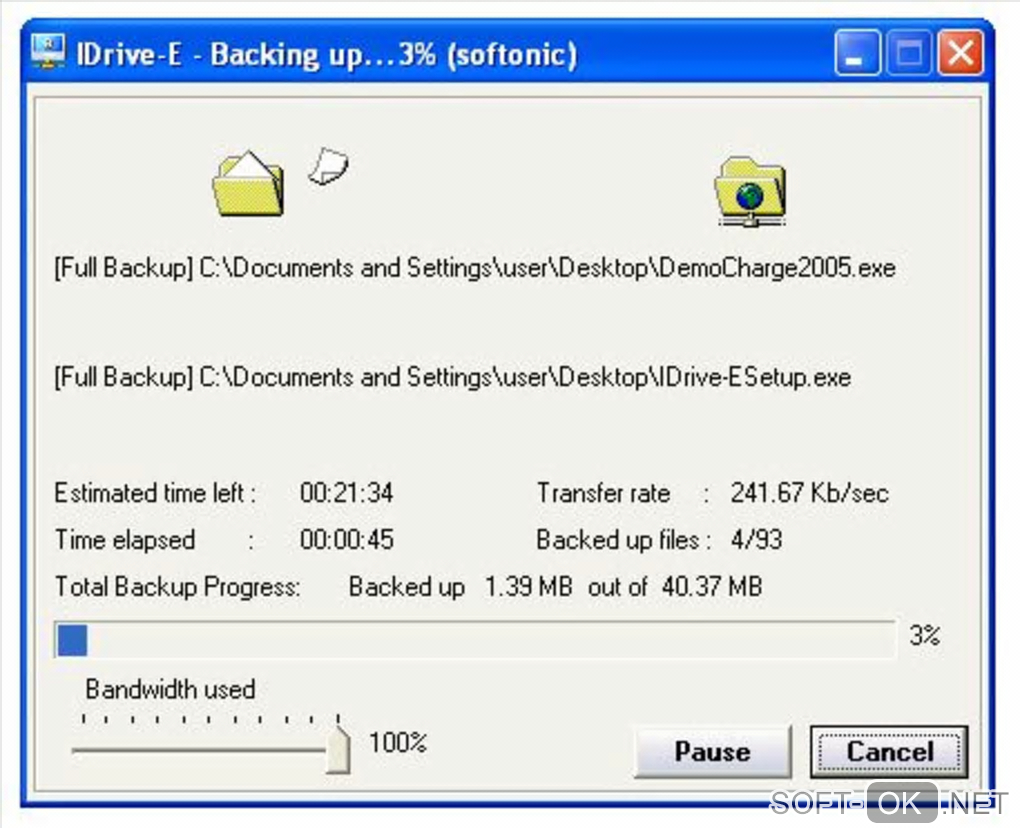Click the IDrive-ESetup.exe backup path text
Image resolution: width=1020 pixels, height=828 pixels.
point(453,377)
